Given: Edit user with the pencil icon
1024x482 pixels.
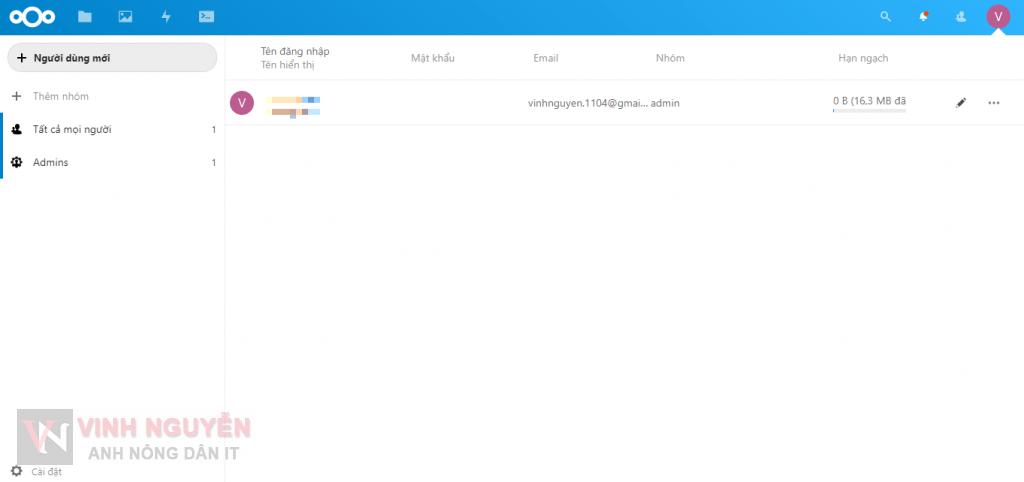Looking at the screenshot, I should click(x=961, y=103).
